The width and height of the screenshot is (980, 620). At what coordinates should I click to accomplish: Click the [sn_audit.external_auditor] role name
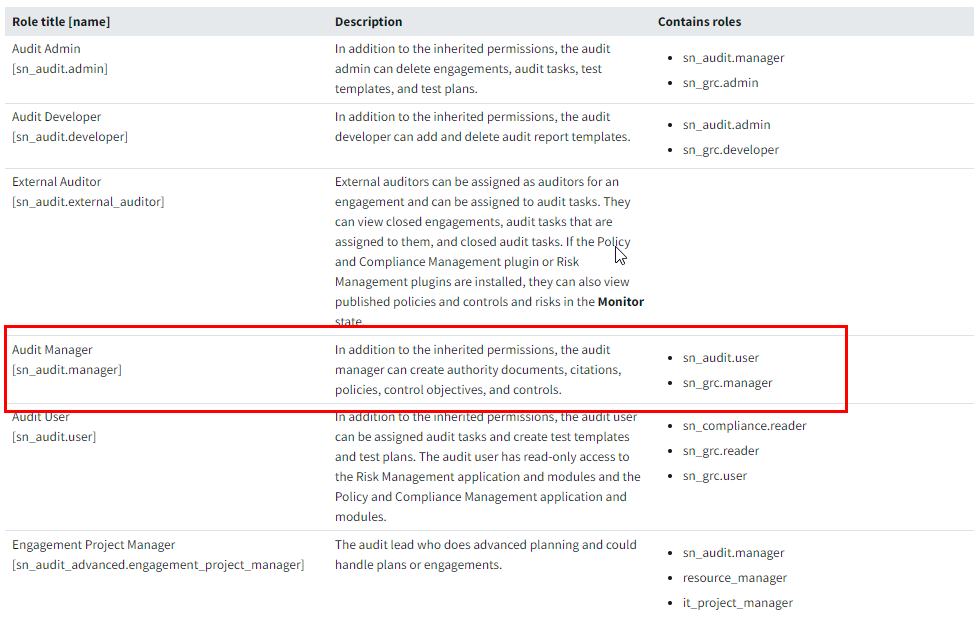(88, 202)
